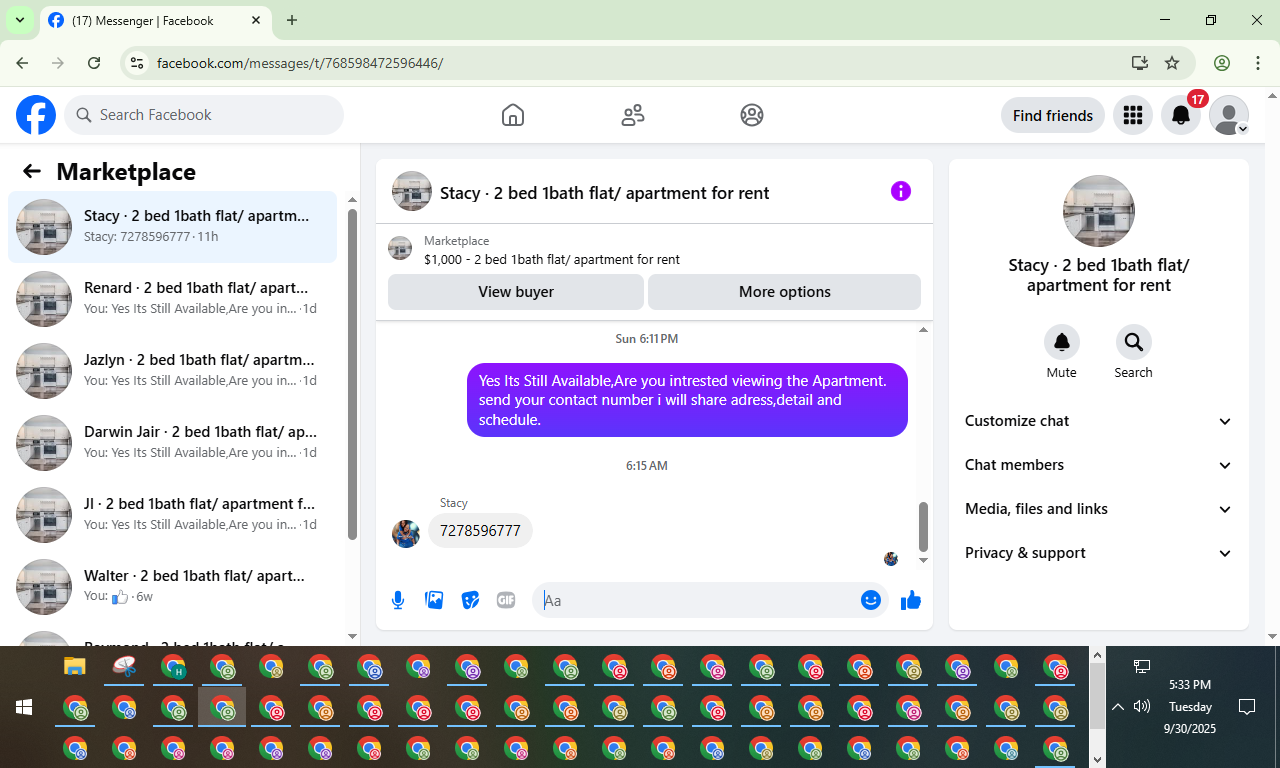Click browser Forward arrow
The height and width of the screenshot is (768, 1280).
coord(58,63)
